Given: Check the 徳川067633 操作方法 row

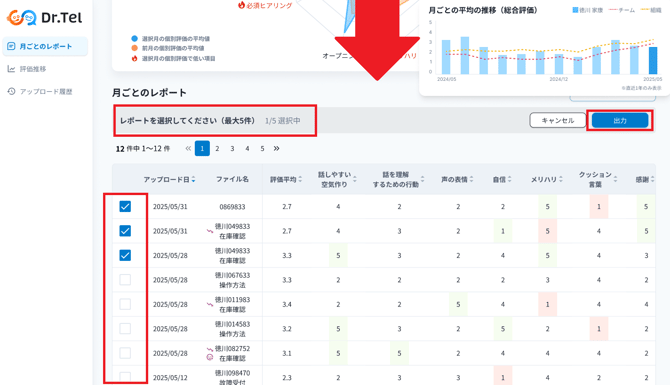Looking at the screenshot, I should click(125, 279).
